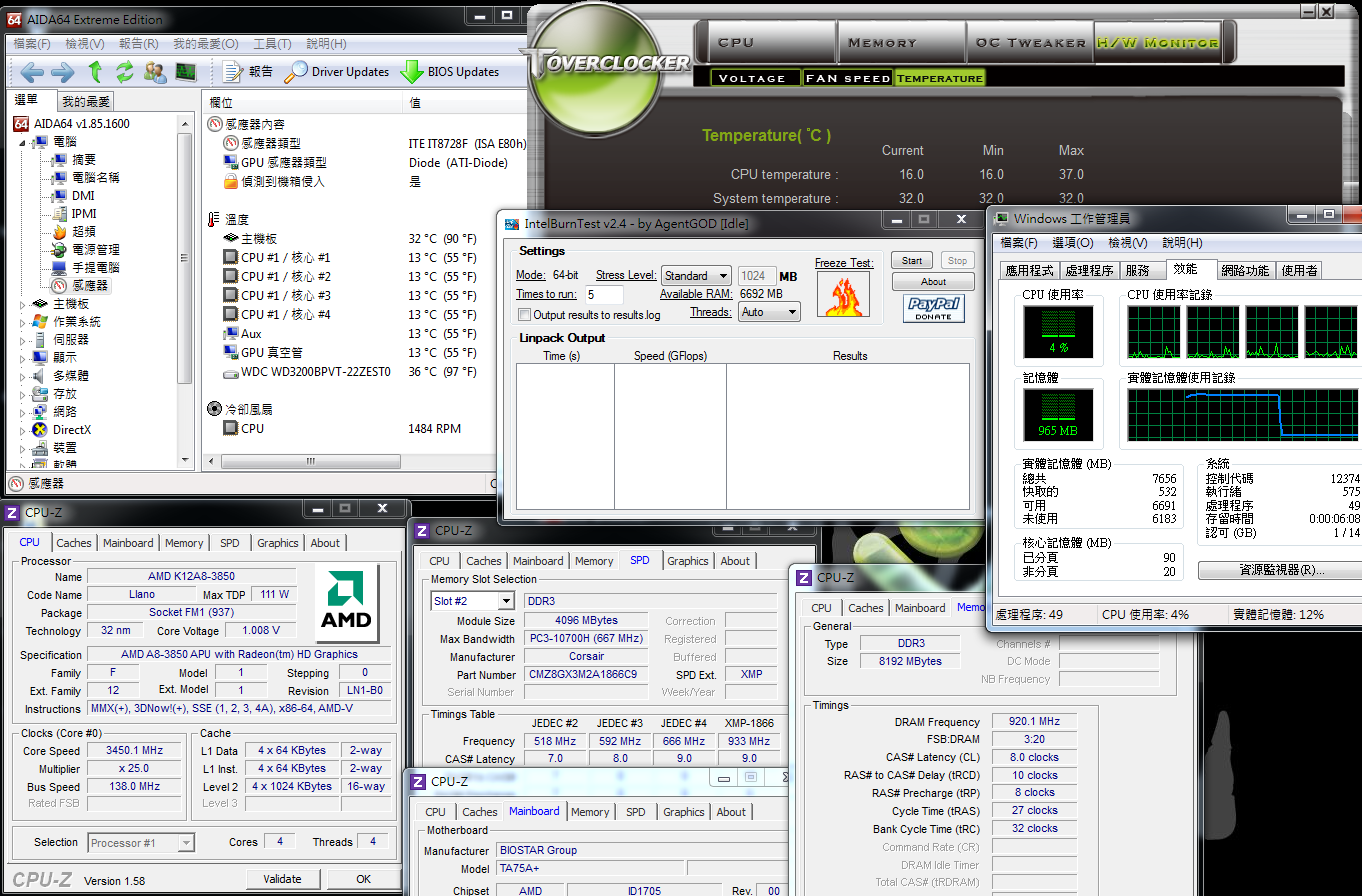Click the DirectX tree item icon
The height and width of the screenshot is (896, 1362).
(39, 430)
